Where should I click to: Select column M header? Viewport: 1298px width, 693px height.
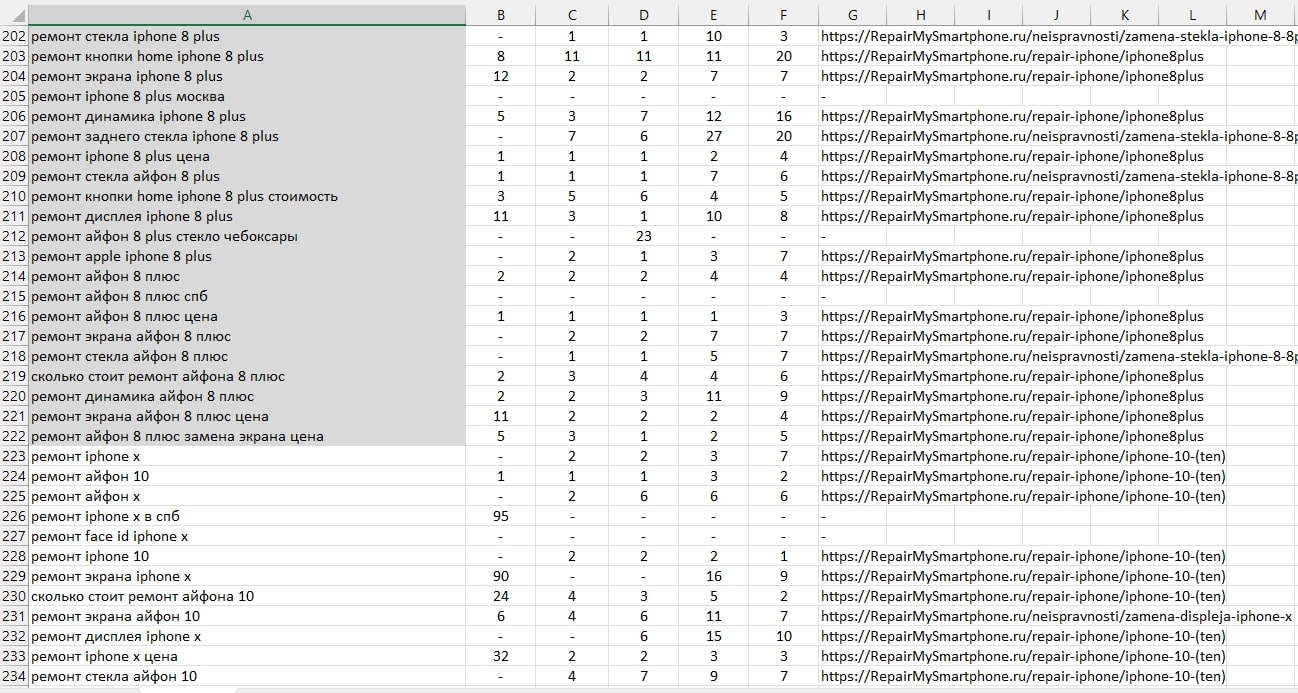tap(1260, 15)
